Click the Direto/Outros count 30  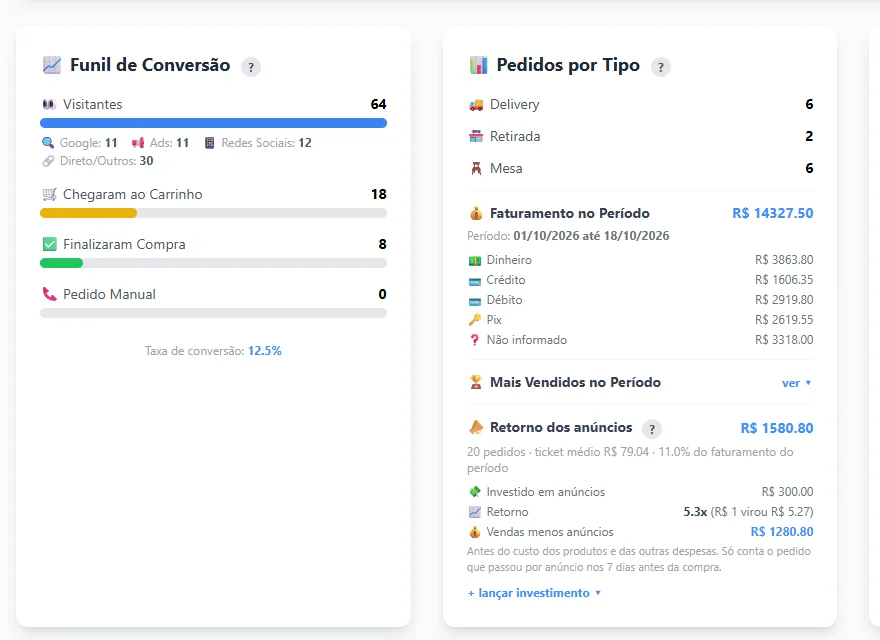(146, 161)
